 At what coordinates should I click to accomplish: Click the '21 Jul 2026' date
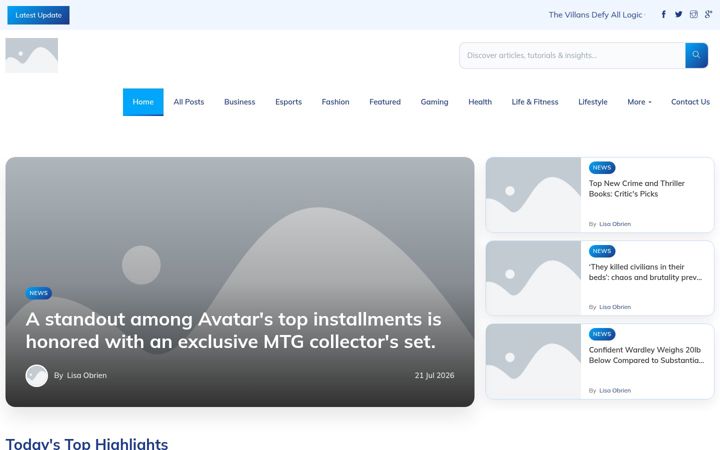(x=434, y=376)
